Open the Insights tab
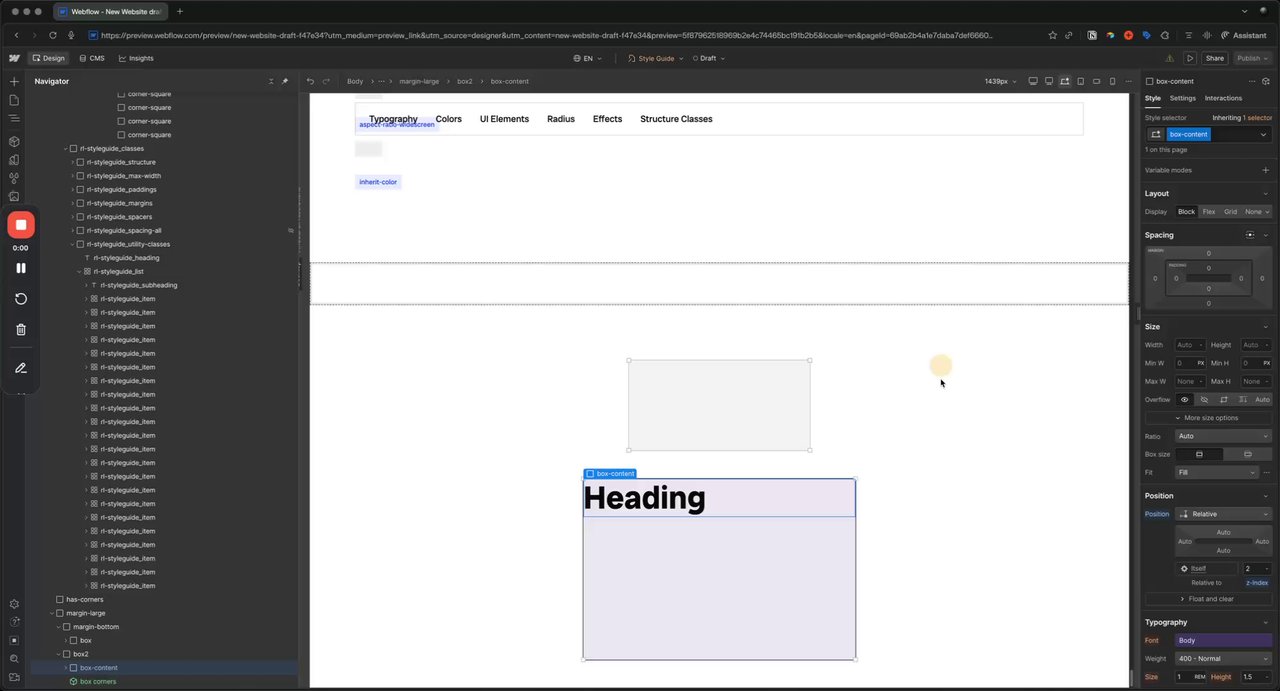 pyautogui.click(x=136, y=58)
